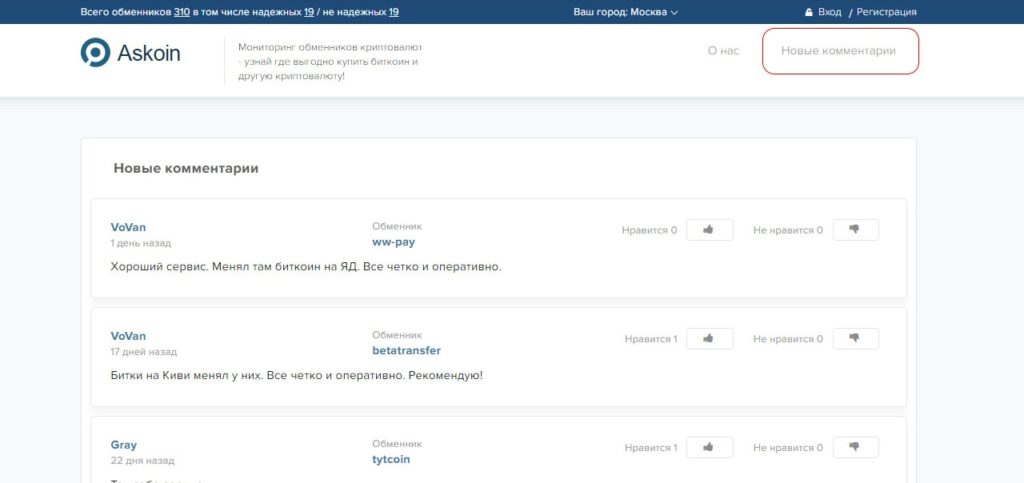Open Gray's user profile
Image resolution: width=1024 pixels, height=483 pixels.
124,445
